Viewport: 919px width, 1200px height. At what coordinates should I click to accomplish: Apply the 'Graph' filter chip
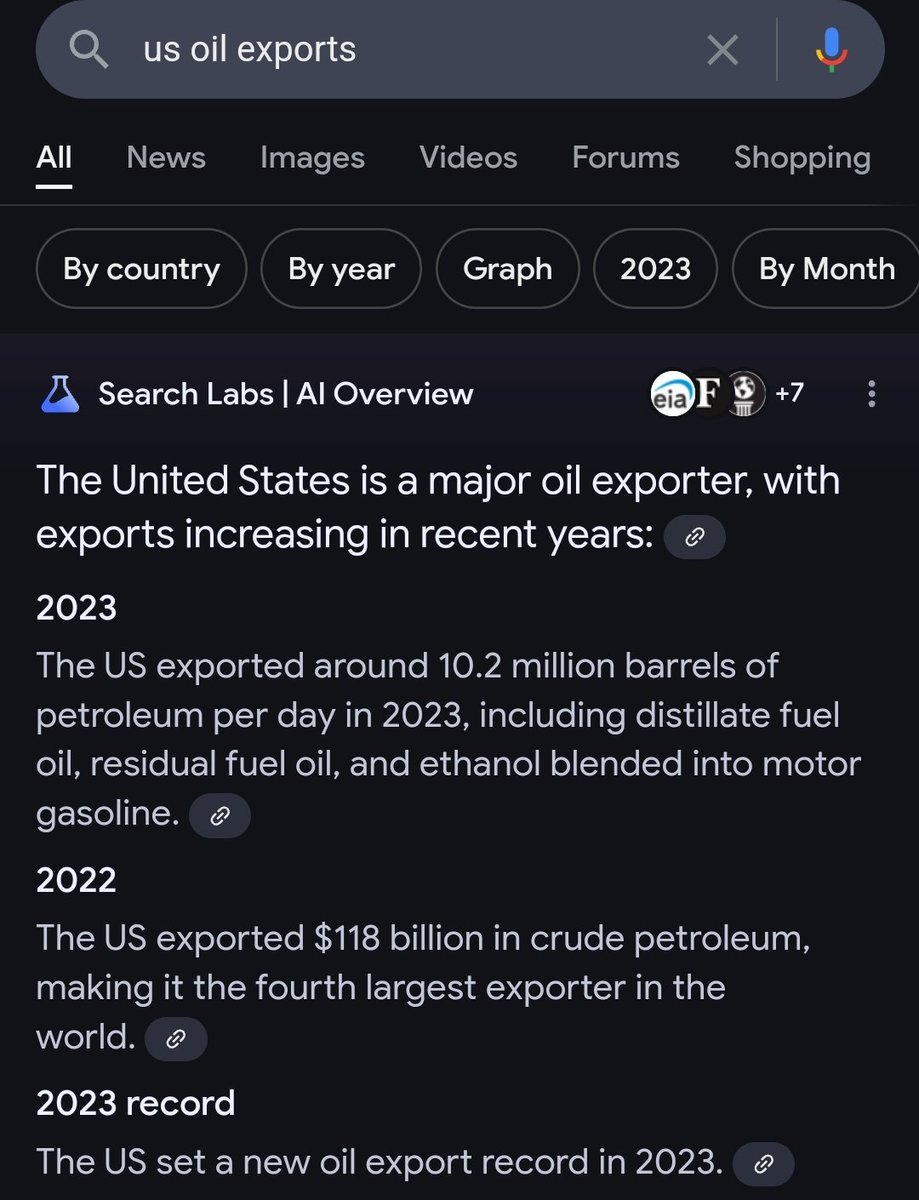(x=507, y=269)
